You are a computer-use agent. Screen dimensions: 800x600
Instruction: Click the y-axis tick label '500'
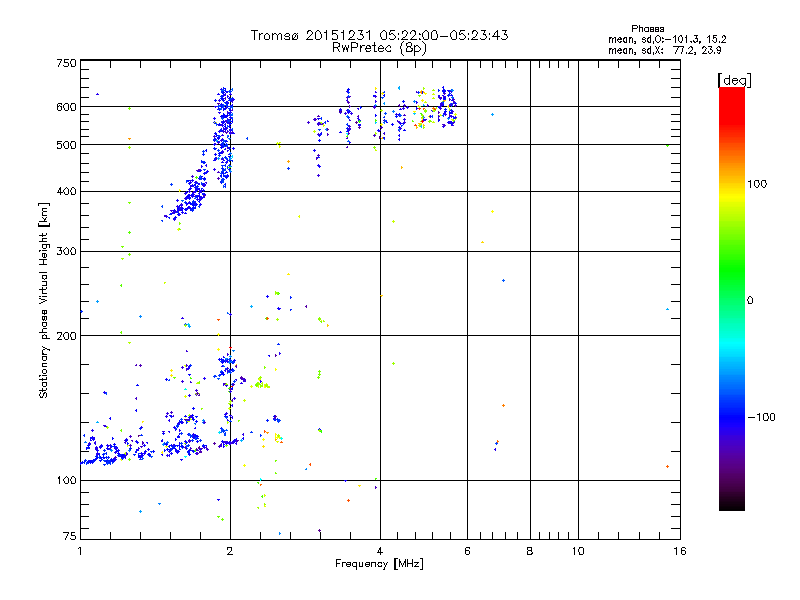coord(66,145)
